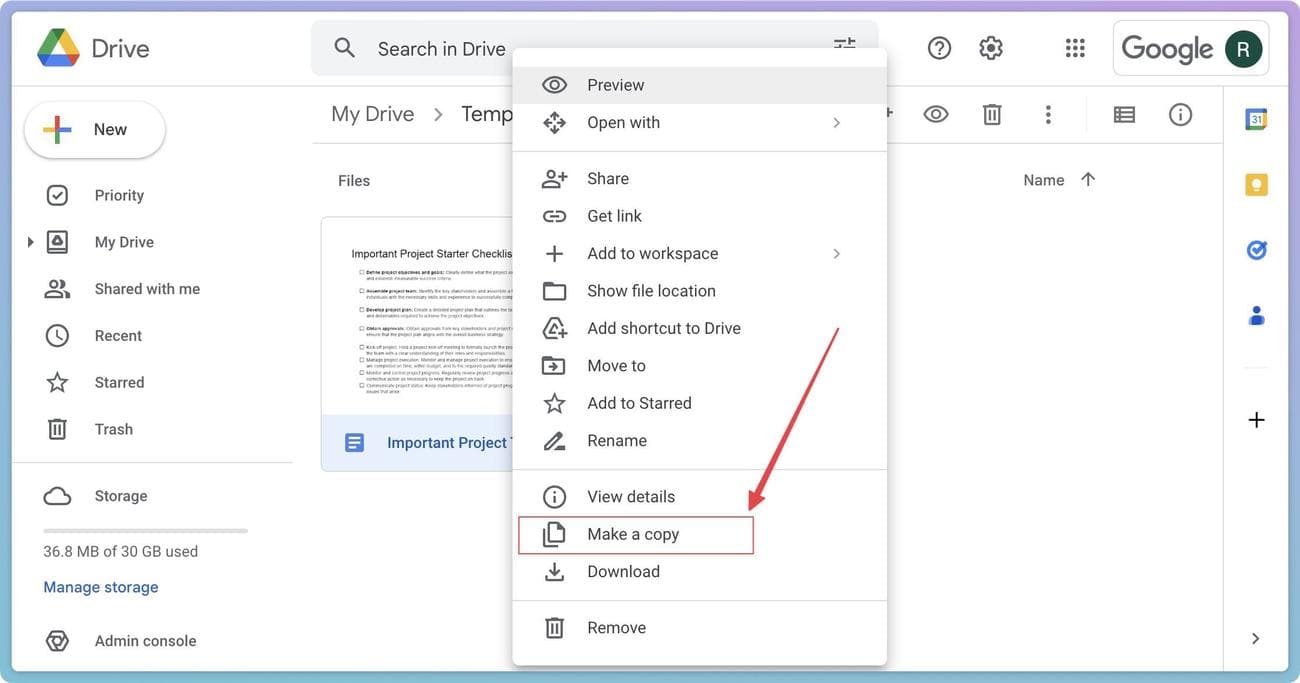
Task: Click the Google apps grid icon
Action: [x=1075, y=48]
